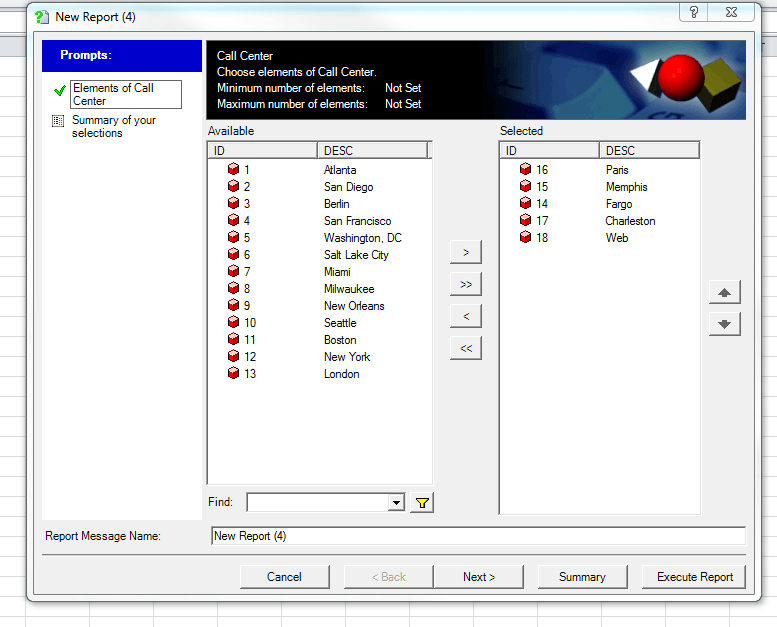Move selected element up with arrow button
The height and width of the screenshot is (627, 777).
coord(724,293)
